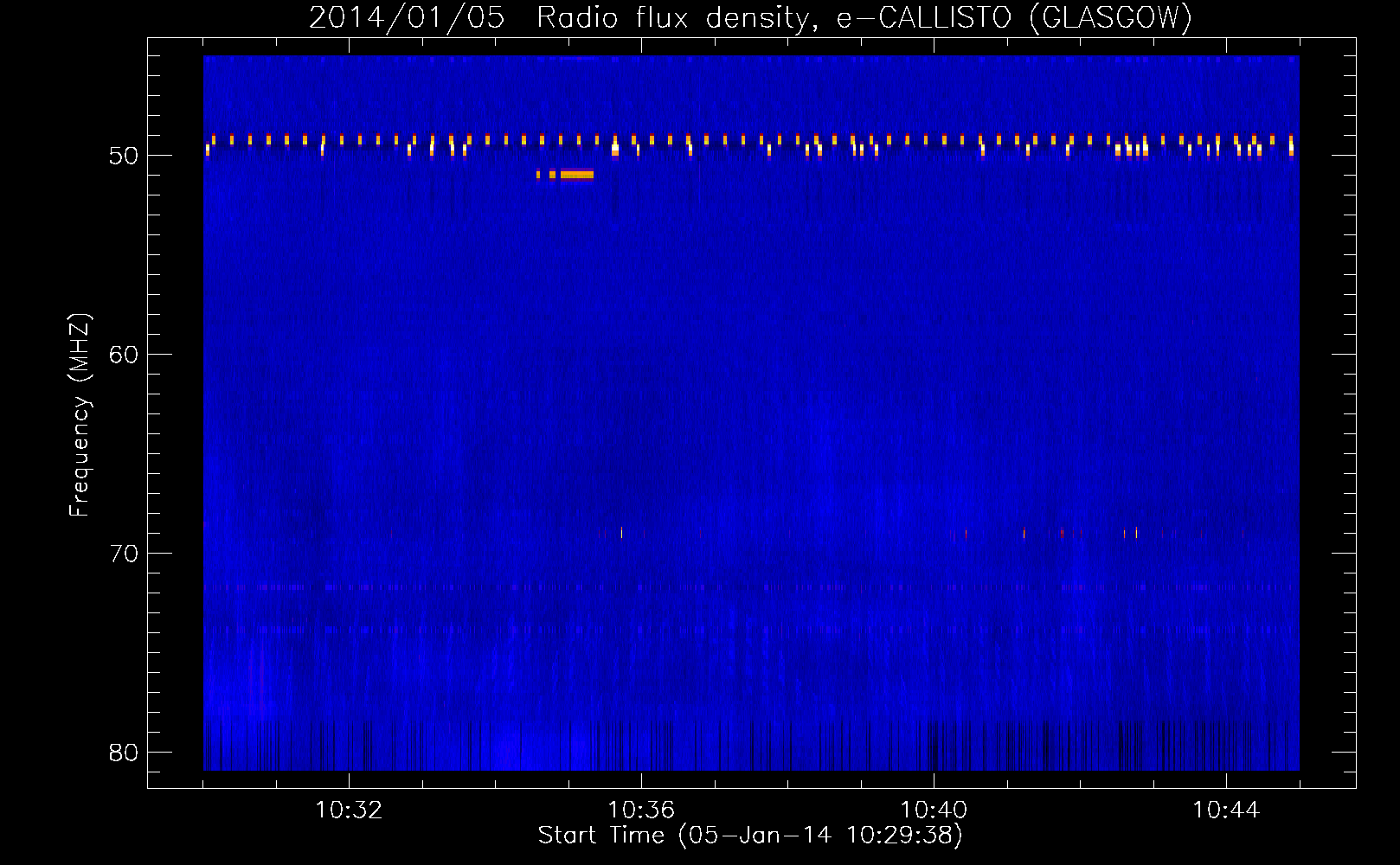The image size is (1400, 865).
Task: Click the 10:40 time tick label
Action: click(x=934, y=811)
